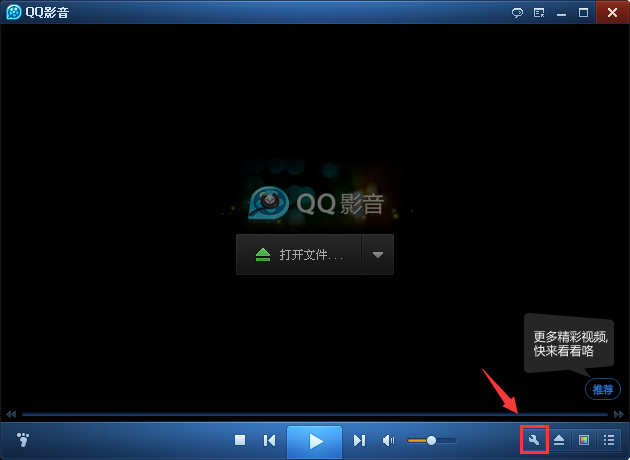Open the 推荐 recommendations button

603,389
